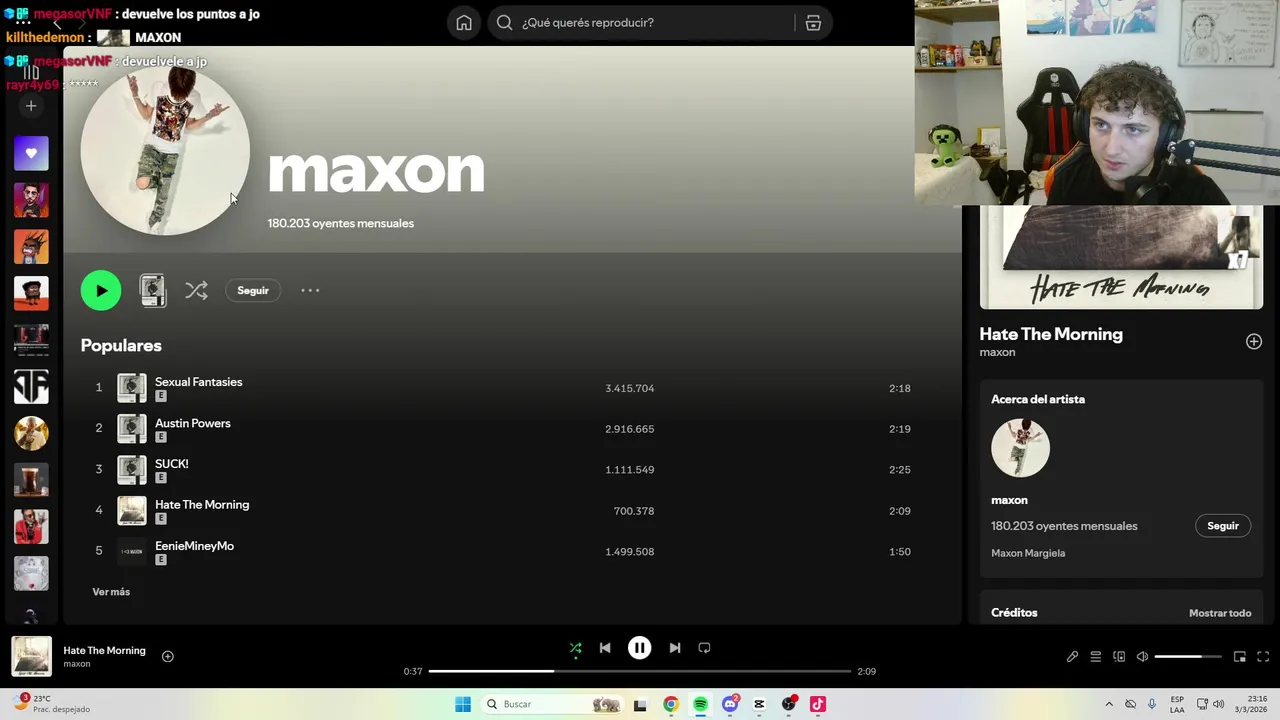Open the lyrics microphone icon
The width and height of the screenshot is (1280, 720).
pyautogui.click(x=1072, y=657)
